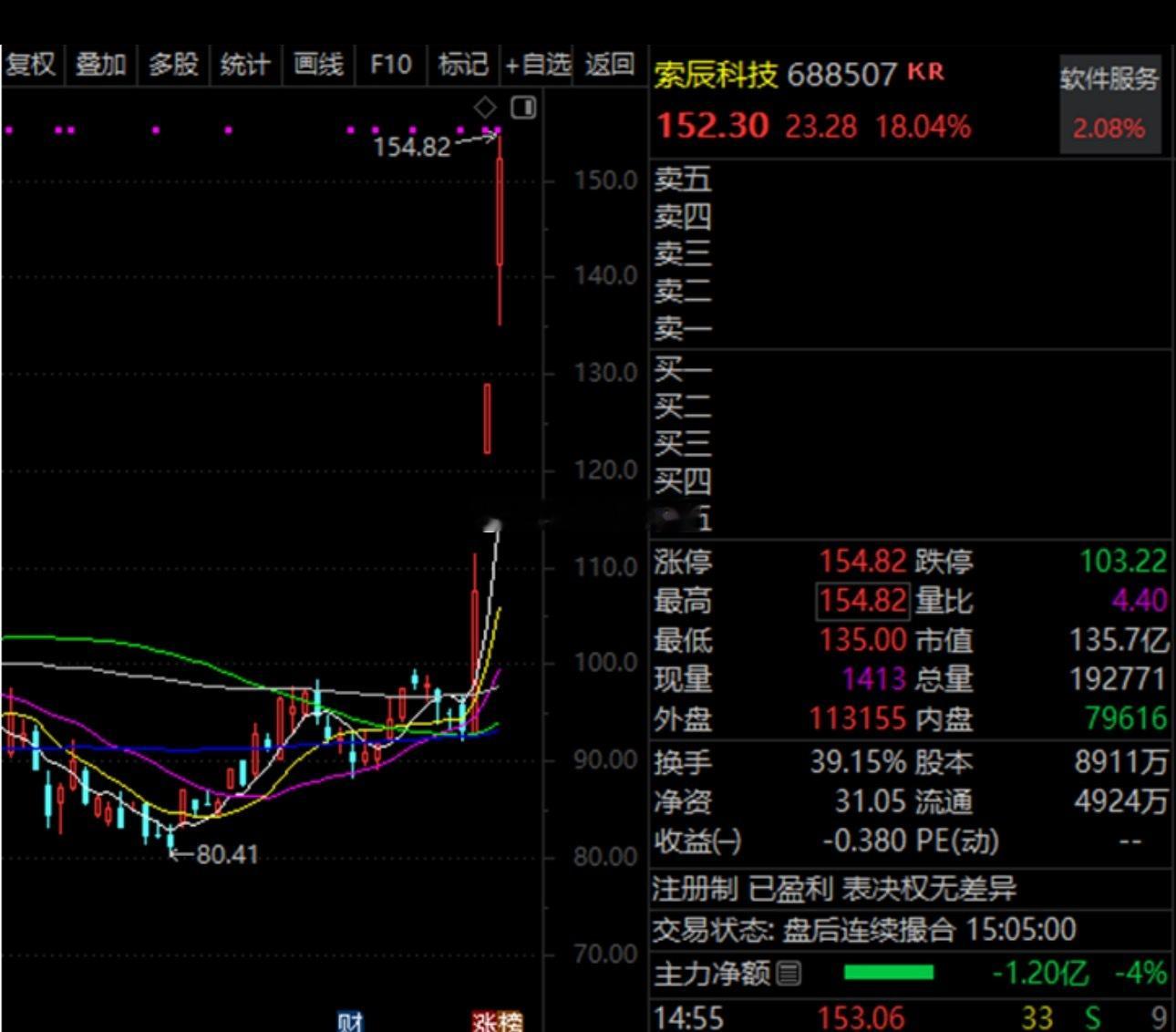Select the 叠加 overlay toolbar button
The width and height of the screenshot is (1176, 1032).
coord(100,65)
